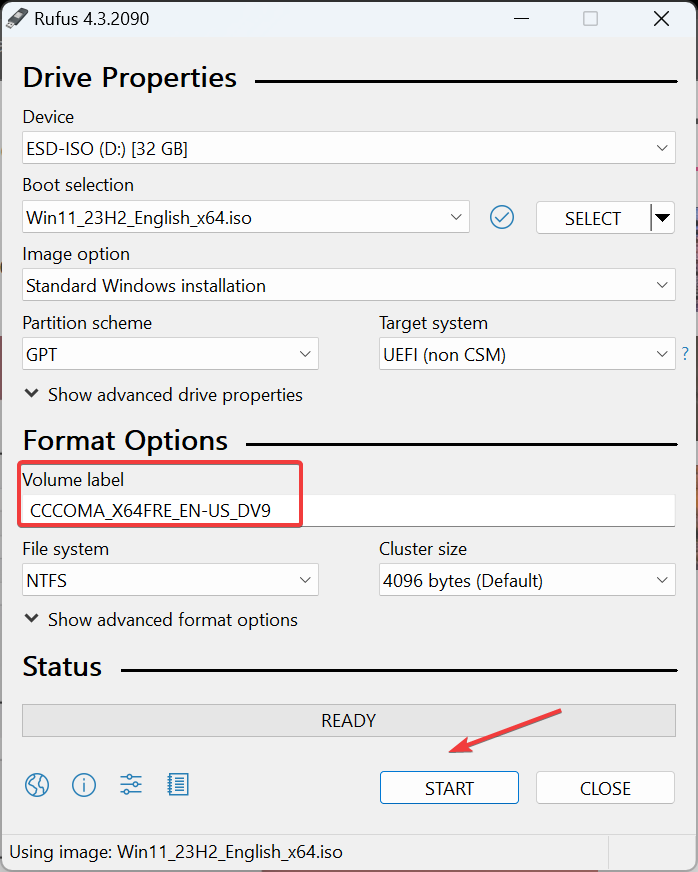Image resolution: width=698 pixels, height=872 pixels.
Task: Open the Partition scheme GPT dropdown
Action: click(x=170, y=354)
